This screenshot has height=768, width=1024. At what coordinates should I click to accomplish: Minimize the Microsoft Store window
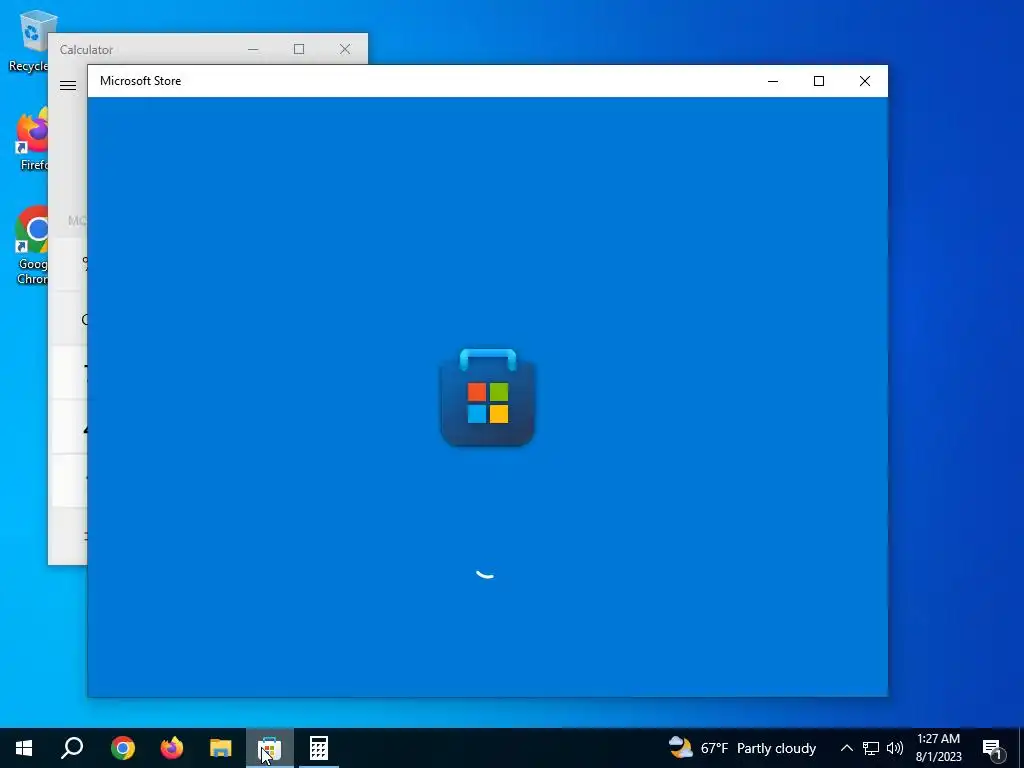point(773,81)
